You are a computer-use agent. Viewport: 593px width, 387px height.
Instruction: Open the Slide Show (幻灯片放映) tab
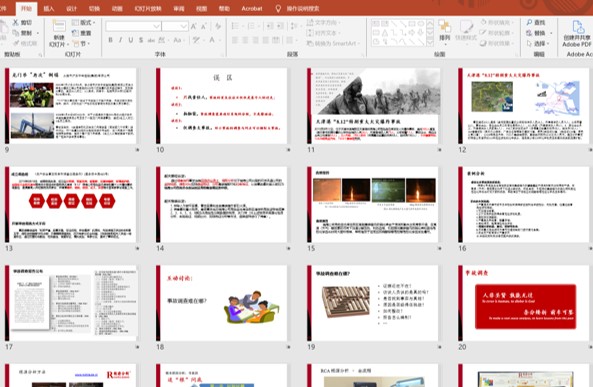click(148, 8)
